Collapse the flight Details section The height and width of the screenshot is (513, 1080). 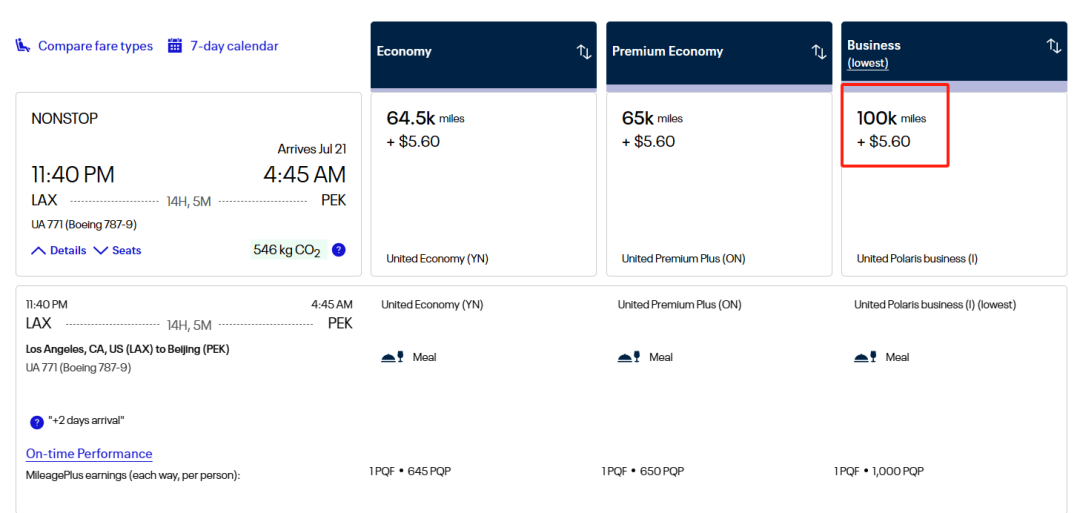59,251
